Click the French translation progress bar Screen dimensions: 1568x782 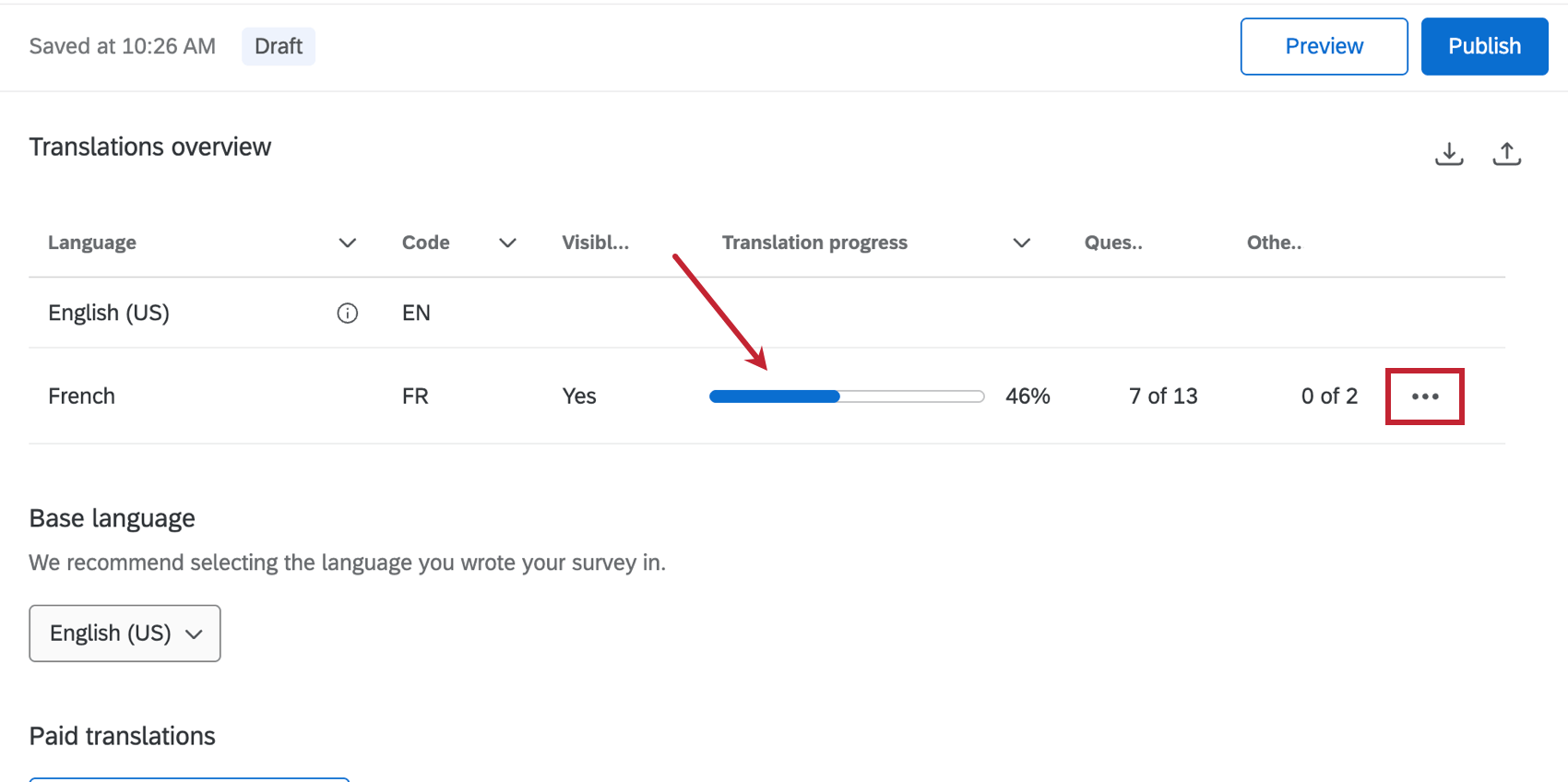(847, 397)
